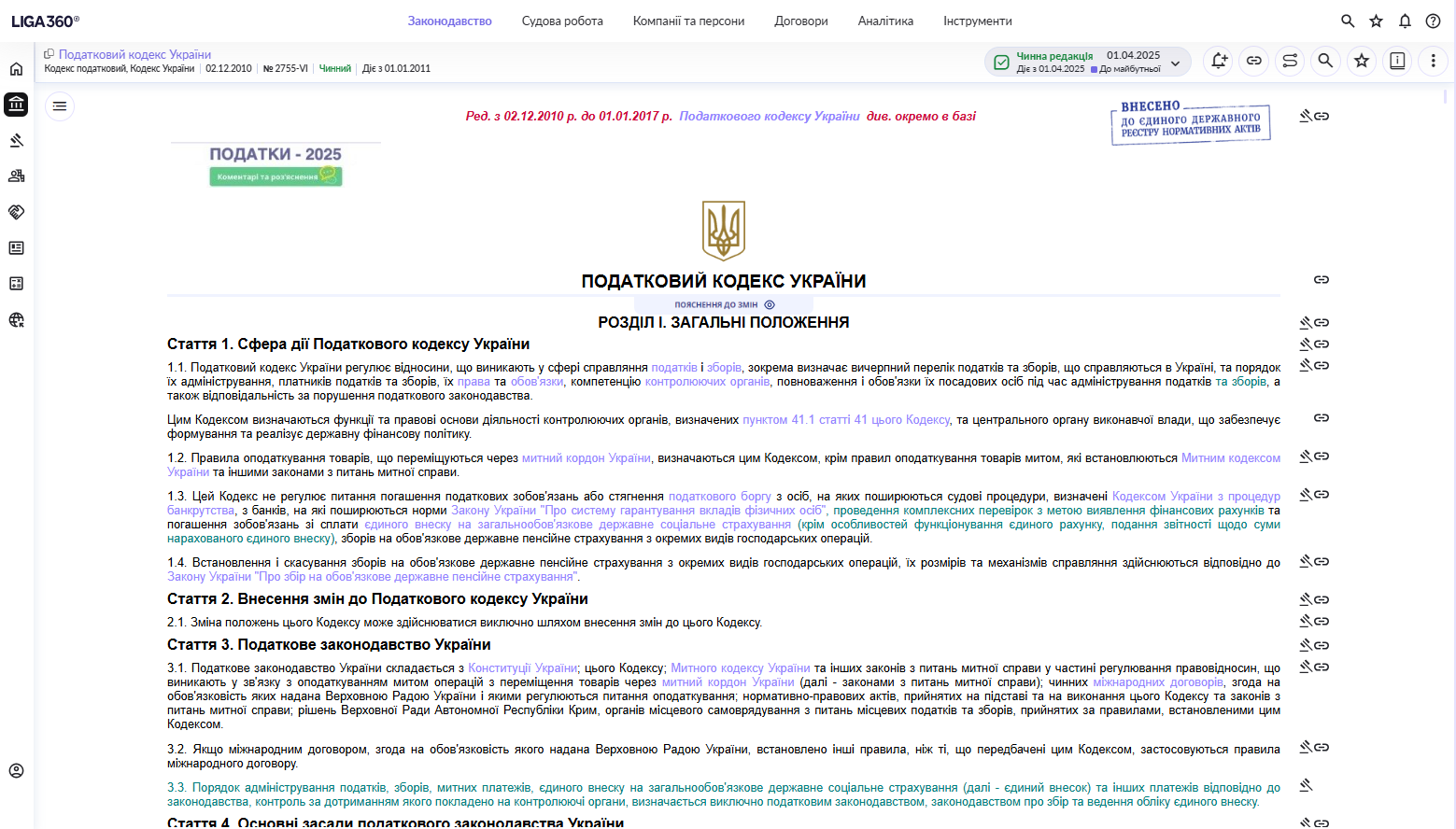The image size is (1456, 829).
Task: Open the document connections route icon
Action: click(x=1290, y=61)
